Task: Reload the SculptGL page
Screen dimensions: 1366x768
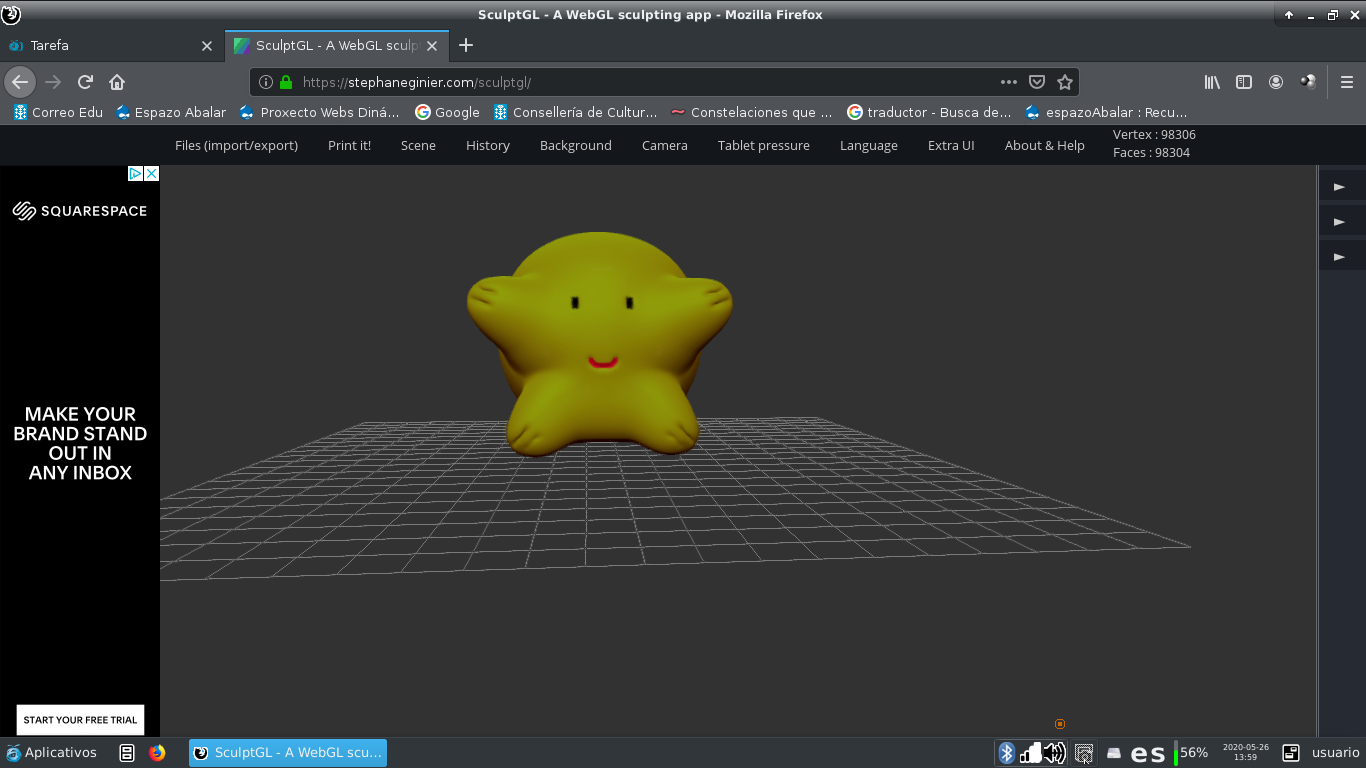Action: [85, 82]
